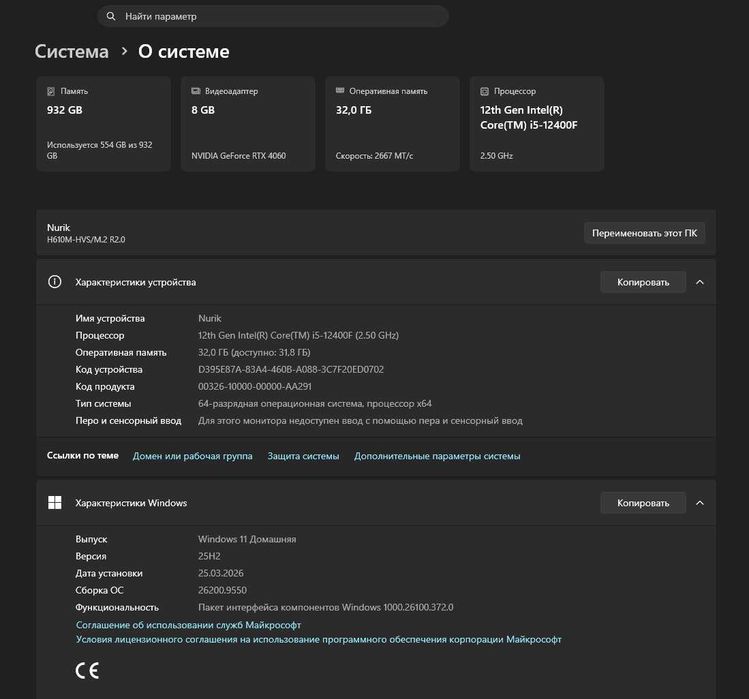This screenshot has height=699, width=749.
Task: Click the 2.50 GHz text in Процессор card
Action: pos(497,156)
